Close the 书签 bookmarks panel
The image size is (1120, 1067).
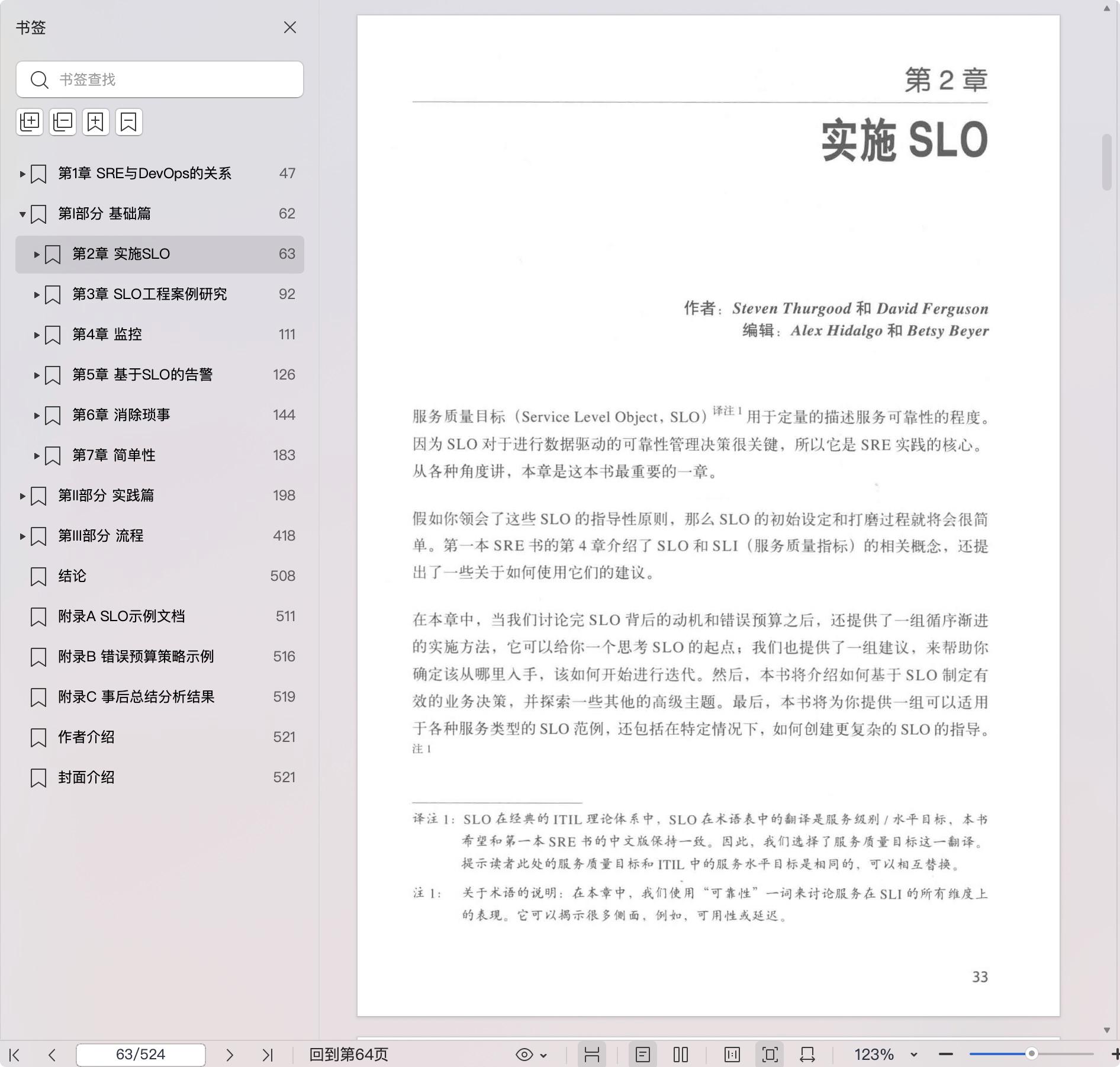[x=290, y=28]
